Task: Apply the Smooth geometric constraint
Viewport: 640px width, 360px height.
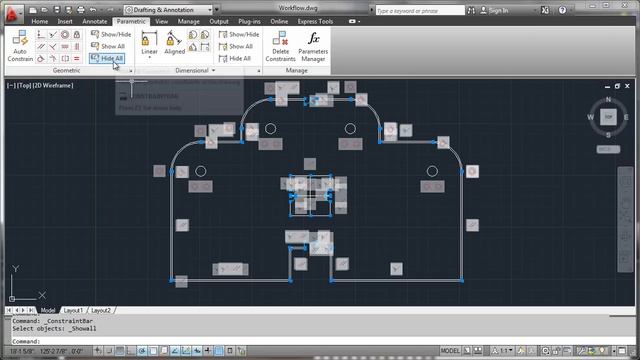Action: [53, 58]
